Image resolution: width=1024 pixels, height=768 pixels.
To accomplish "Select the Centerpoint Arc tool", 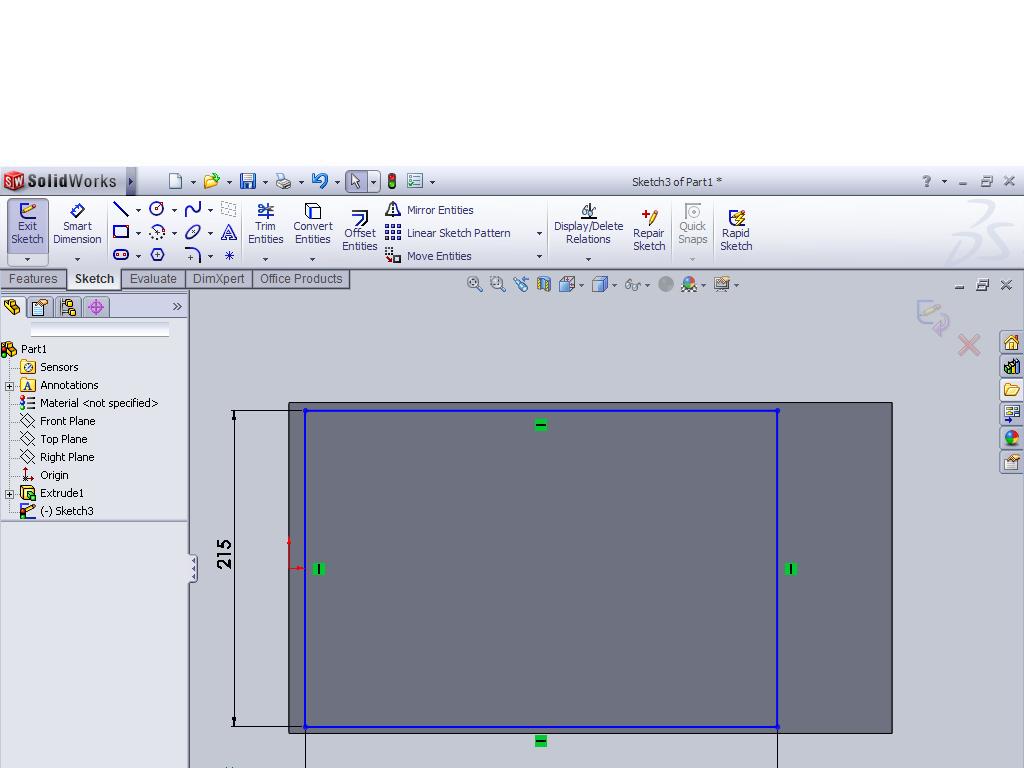I will pos(157,232).
